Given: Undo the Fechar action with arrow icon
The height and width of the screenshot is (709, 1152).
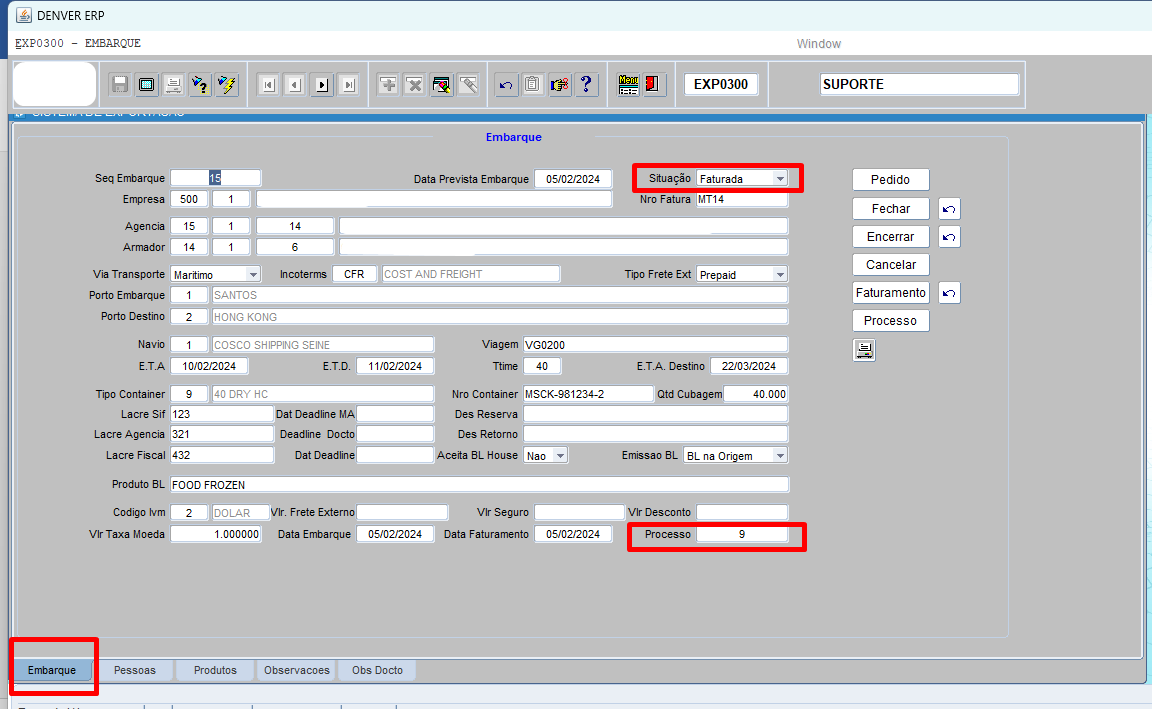Looking at the screenshot, I should 950,209.
